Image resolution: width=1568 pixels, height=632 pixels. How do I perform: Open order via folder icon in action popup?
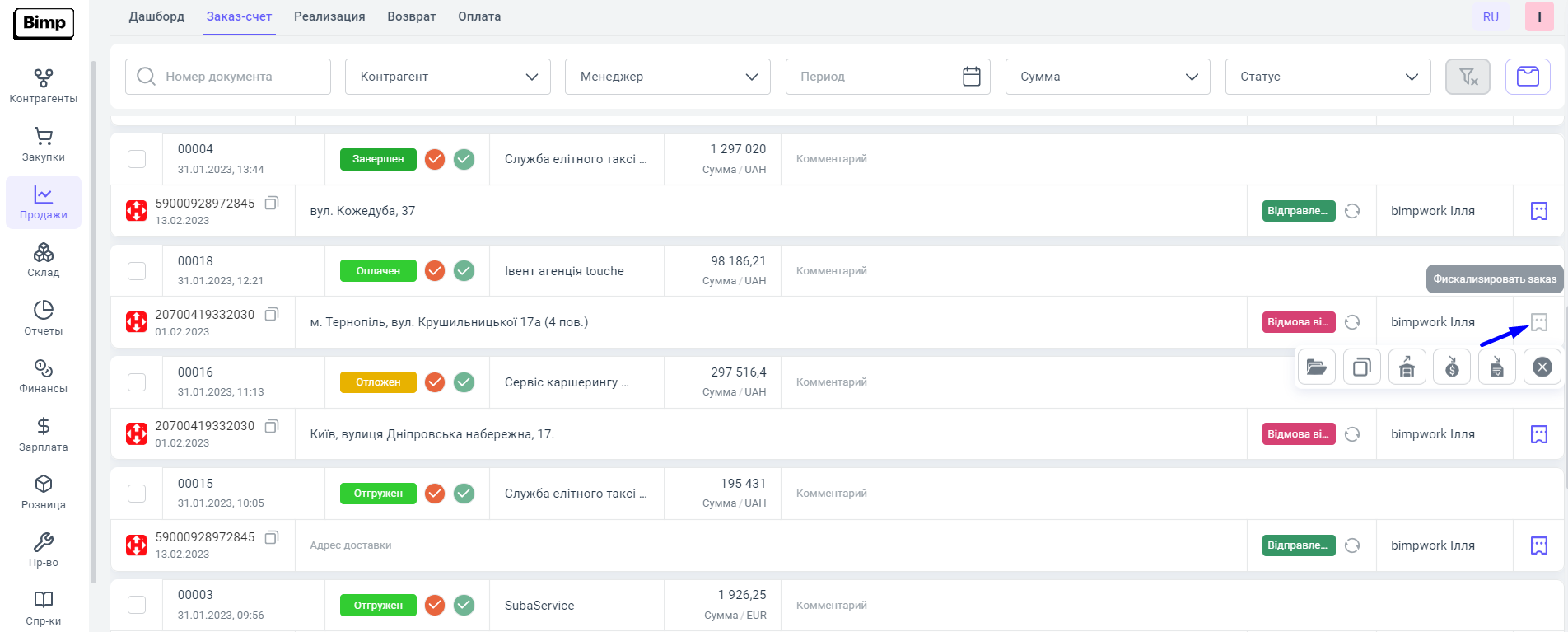(1316, 367)
